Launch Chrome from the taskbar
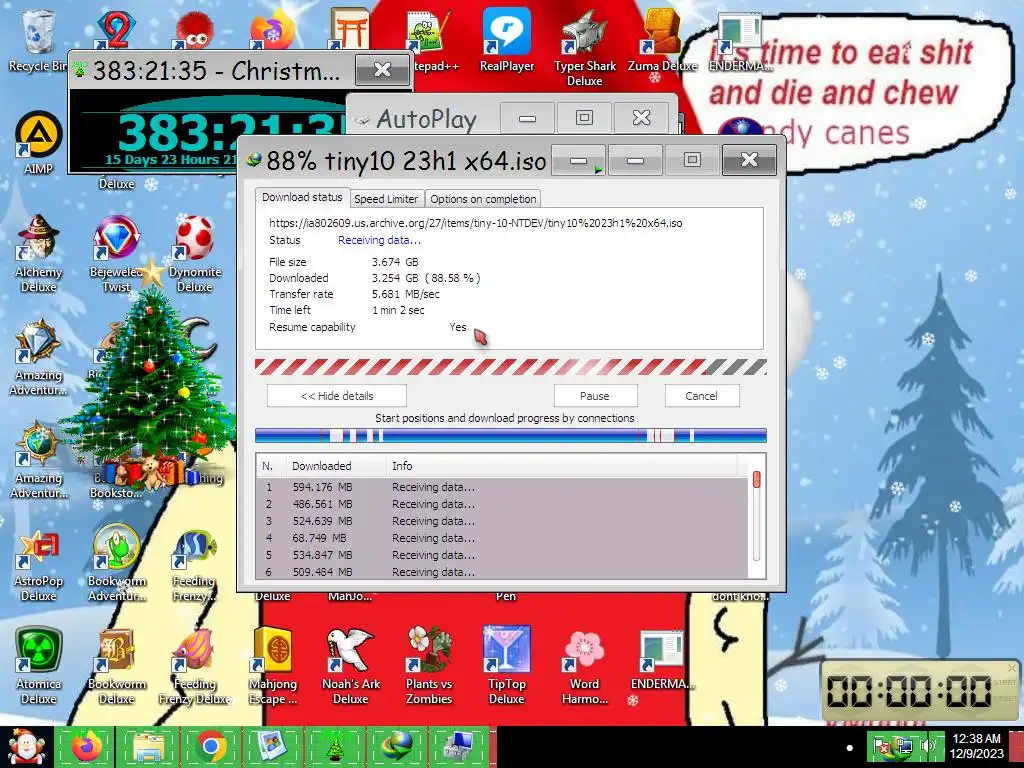The height and width of the screenshot is (768, 1024). pyautogui.click(x=210, y=747)
